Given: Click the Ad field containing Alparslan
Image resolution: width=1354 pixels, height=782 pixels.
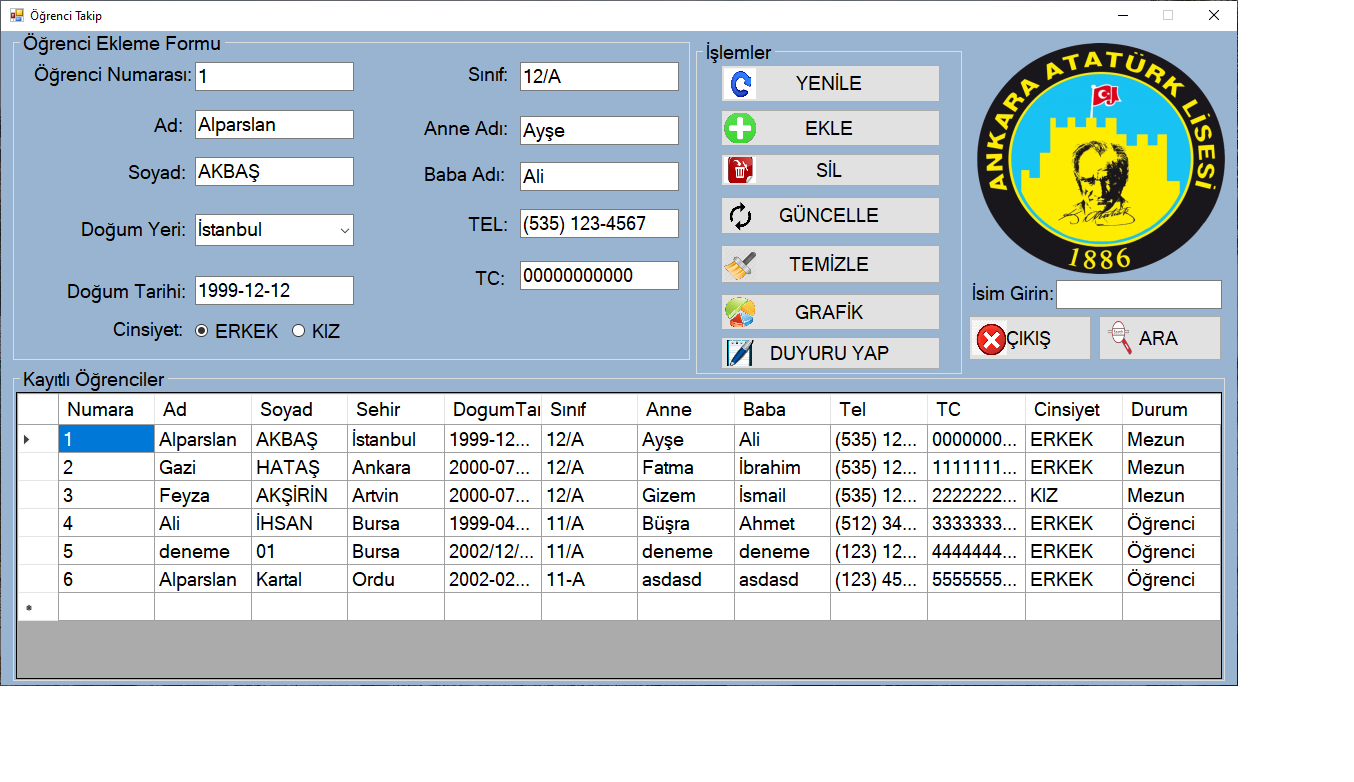Looking at the screenshot, I should (x=274, y=125).
